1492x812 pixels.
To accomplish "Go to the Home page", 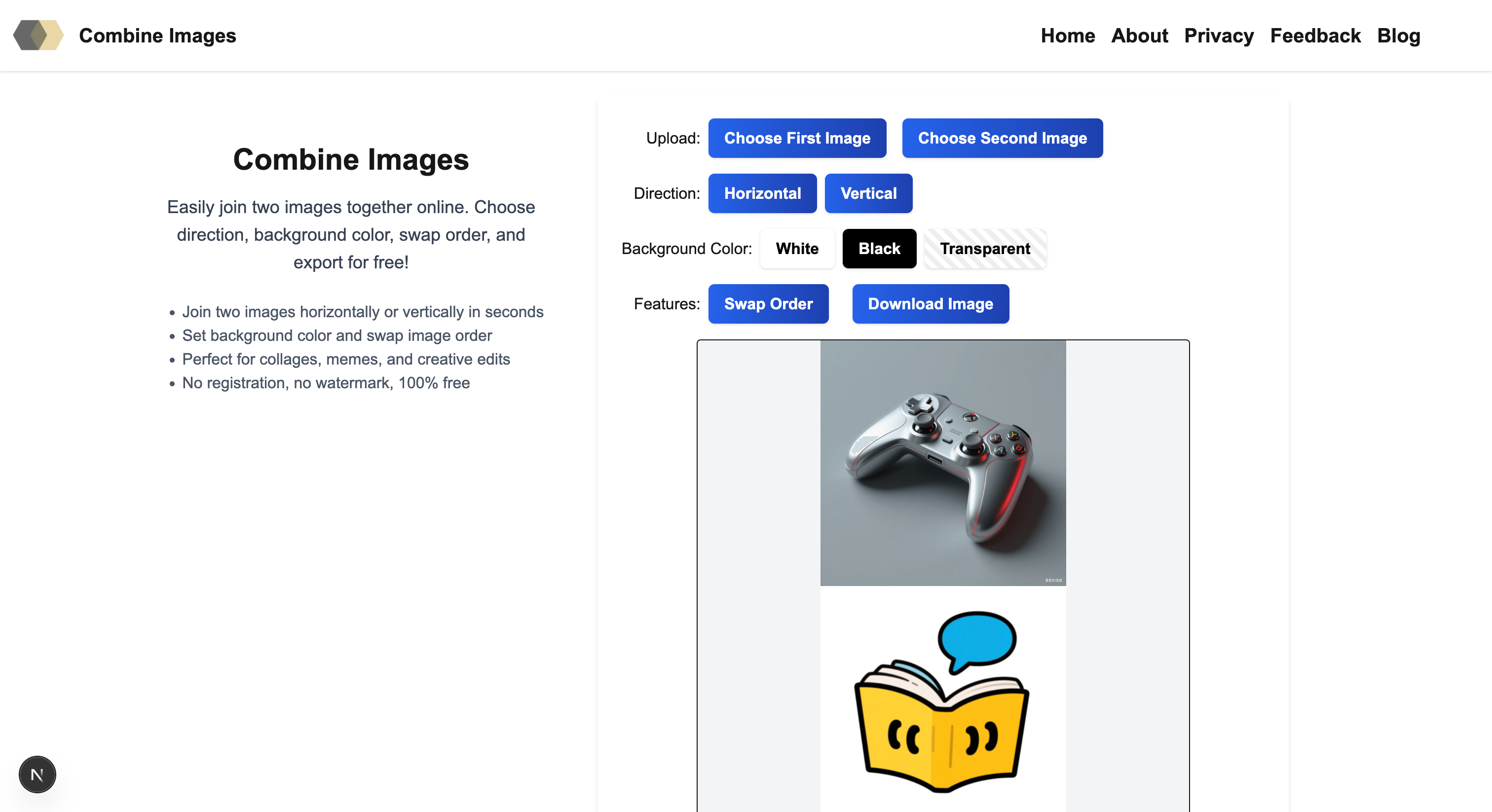I will pyautogui.click(x=1068, y=36).
